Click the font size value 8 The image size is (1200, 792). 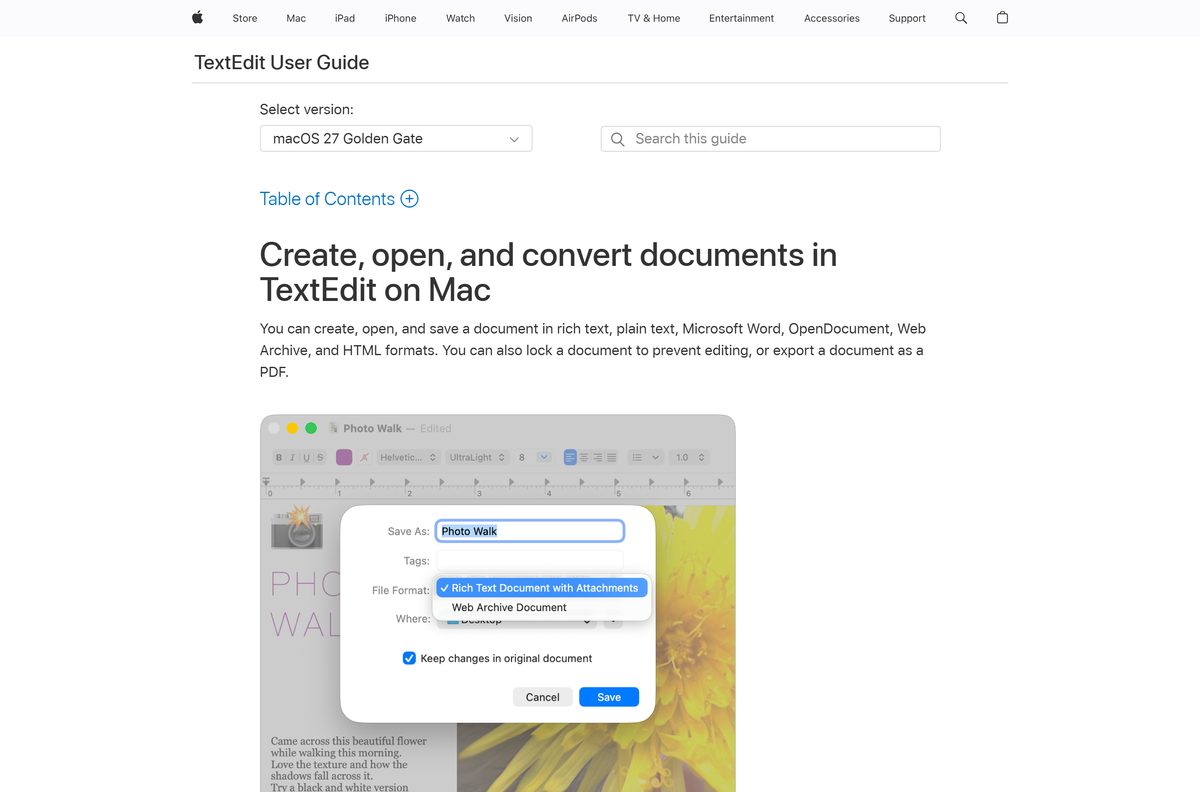tap(522, 457)
